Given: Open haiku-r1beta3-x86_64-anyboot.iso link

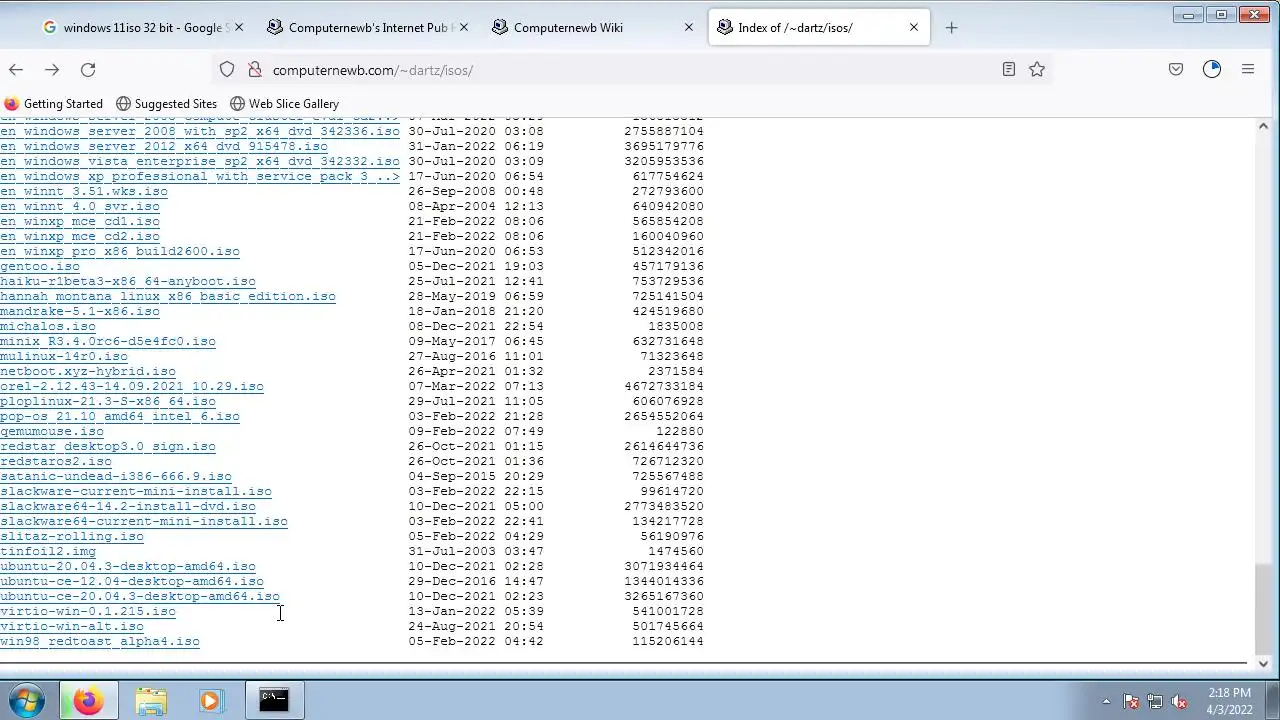Looking at the screenshot, I should click(x=128, y=281).
